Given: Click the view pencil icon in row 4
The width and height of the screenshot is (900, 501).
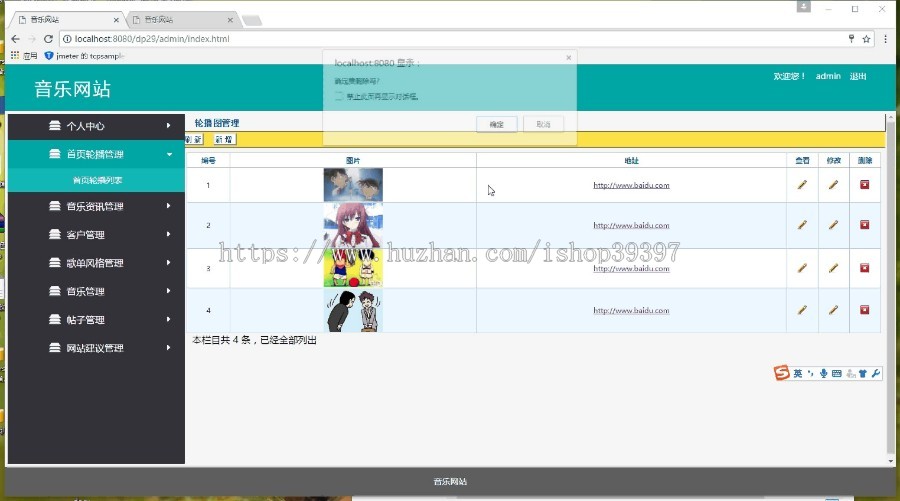Looking at the screenshot, I should (x=802, y=310).
